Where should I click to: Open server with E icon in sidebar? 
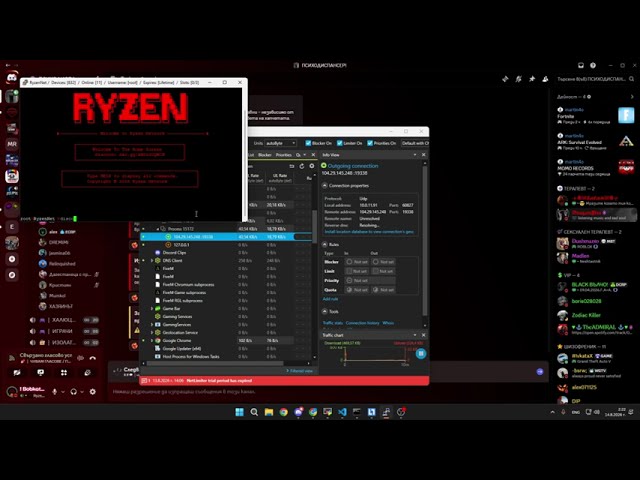point(12,227)
